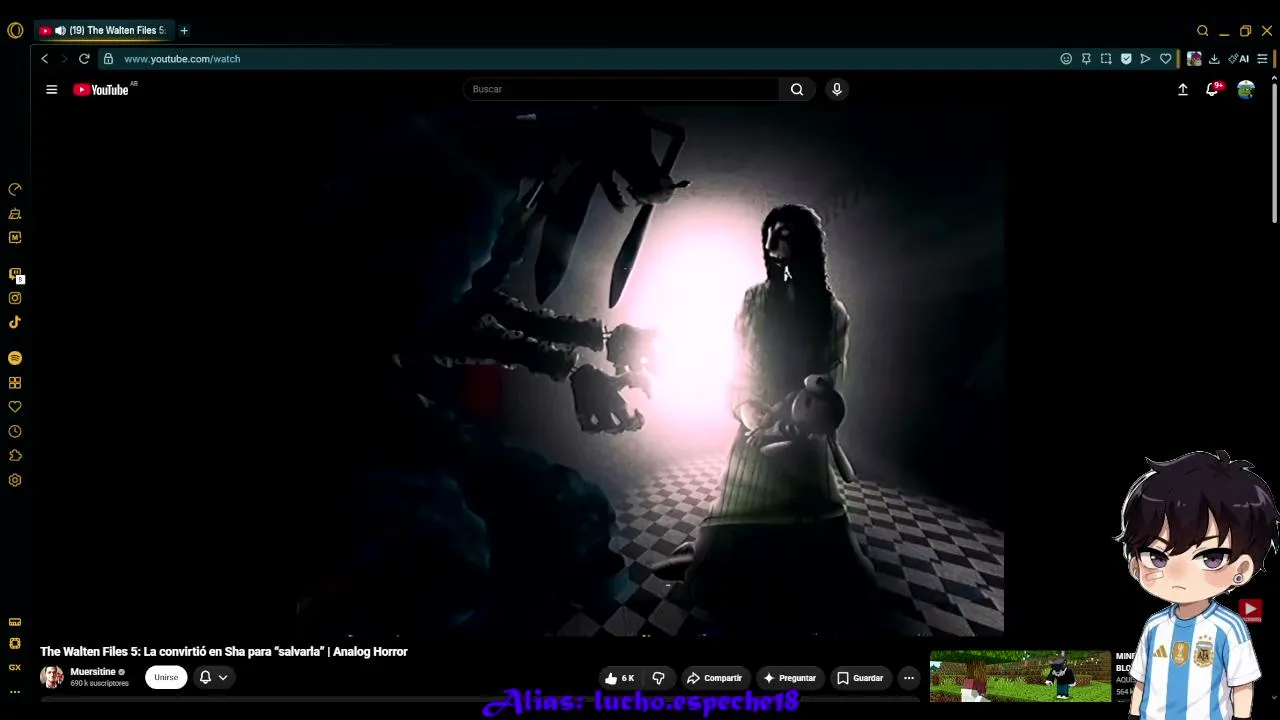Save video with the Guardar button
This screenshot has width=1280, height=720.
point(861,678)
